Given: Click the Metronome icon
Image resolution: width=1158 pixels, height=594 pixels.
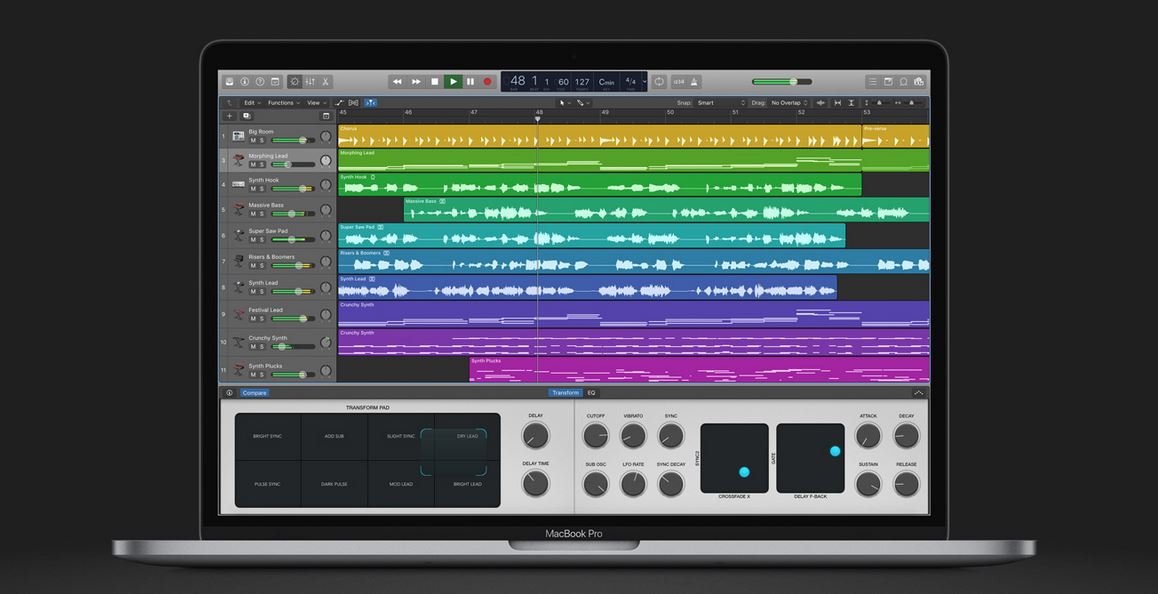Looking at the screenshot, I should [694, 81].
